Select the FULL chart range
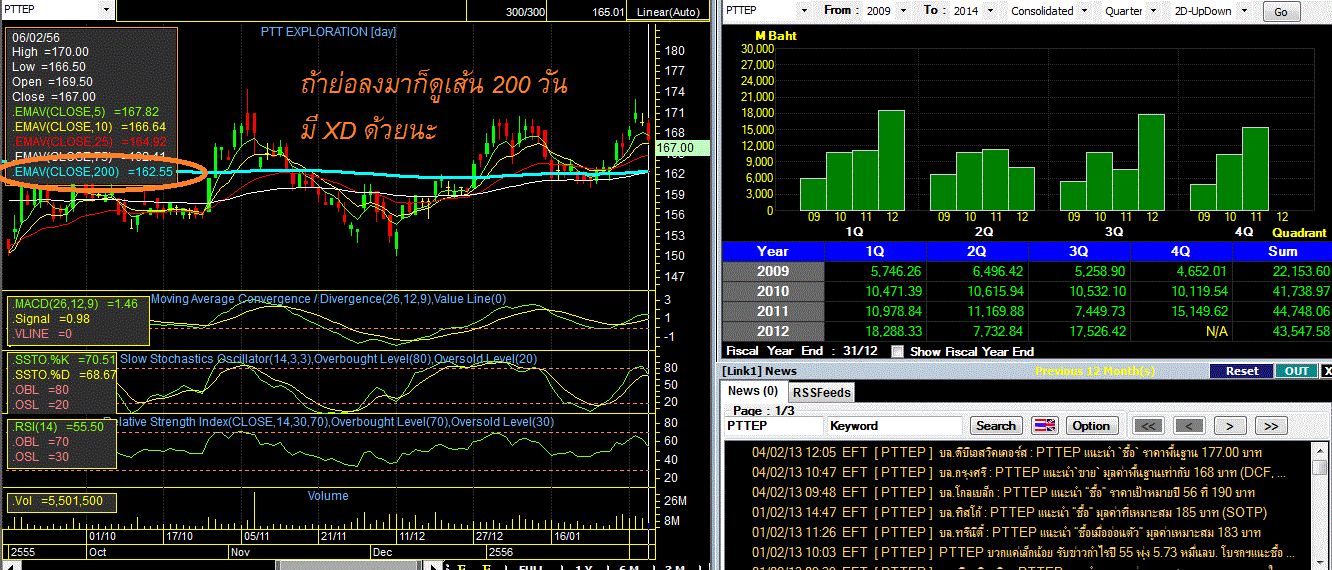 click(x=530, y=566)
